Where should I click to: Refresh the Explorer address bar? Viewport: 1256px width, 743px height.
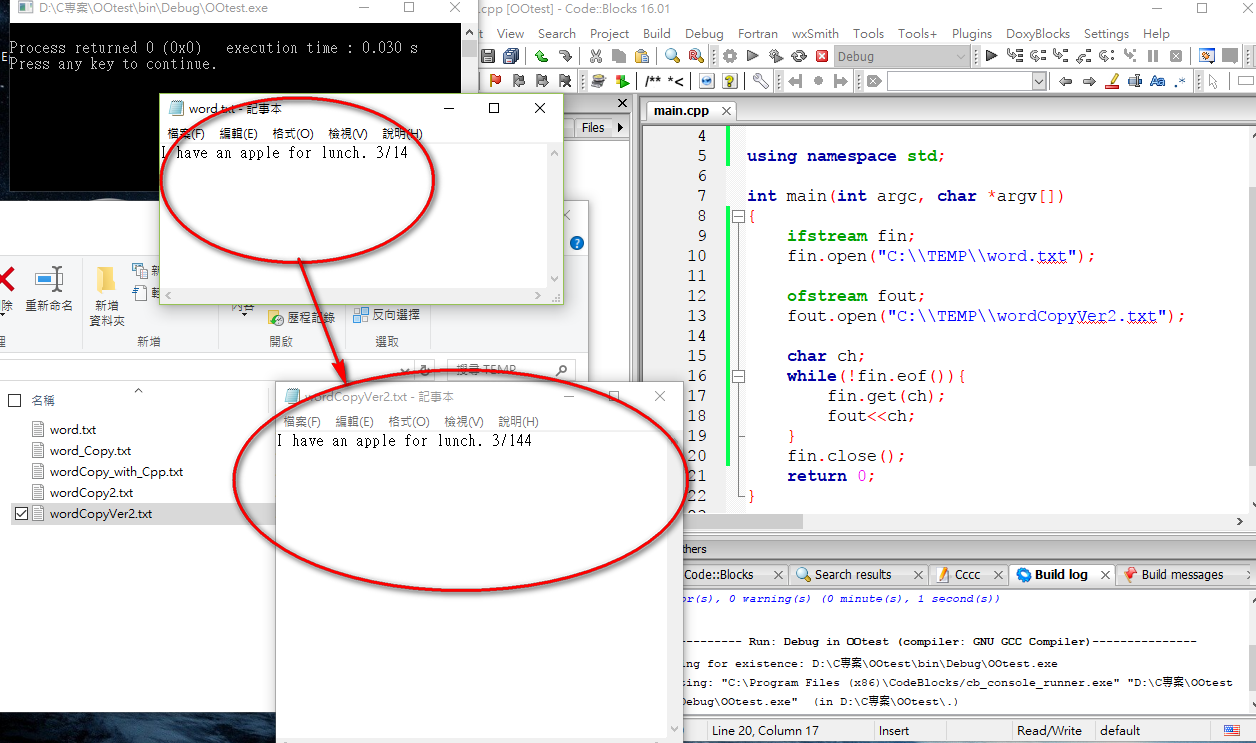pyautogui.click(x=426, y=369)
